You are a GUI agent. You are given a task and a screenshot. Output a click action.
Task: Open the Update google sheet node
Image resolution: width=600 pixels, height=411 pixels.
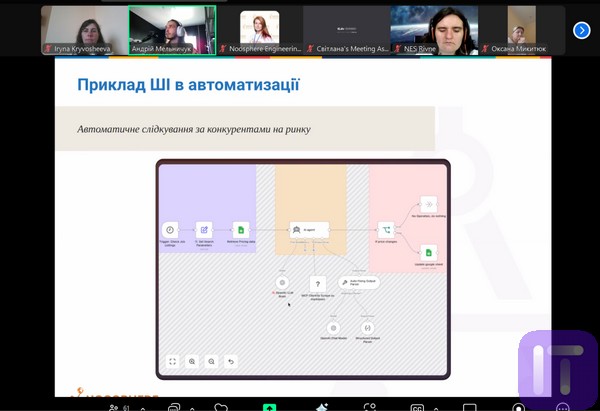(429, 253)
